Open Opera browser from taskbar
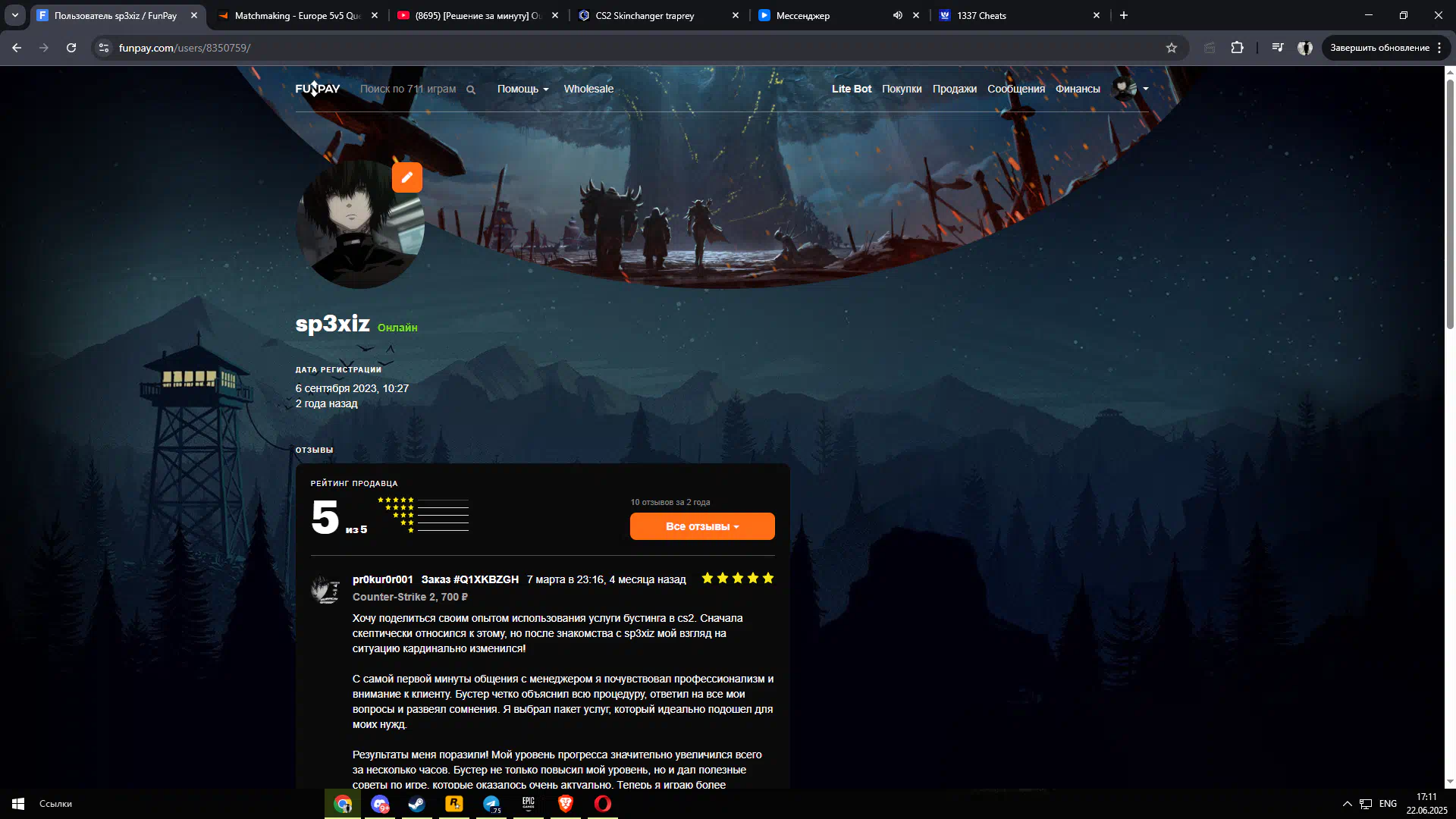 click(x=603, y=804)
